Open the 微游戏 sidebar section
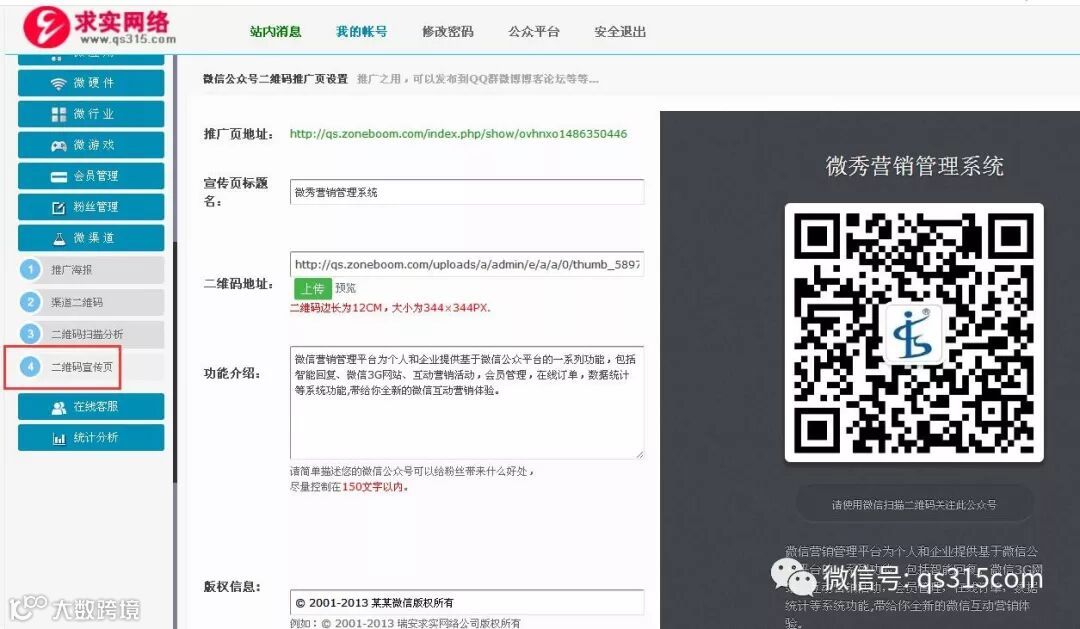This screenshot has width=1080, height=629. [91, 145]
